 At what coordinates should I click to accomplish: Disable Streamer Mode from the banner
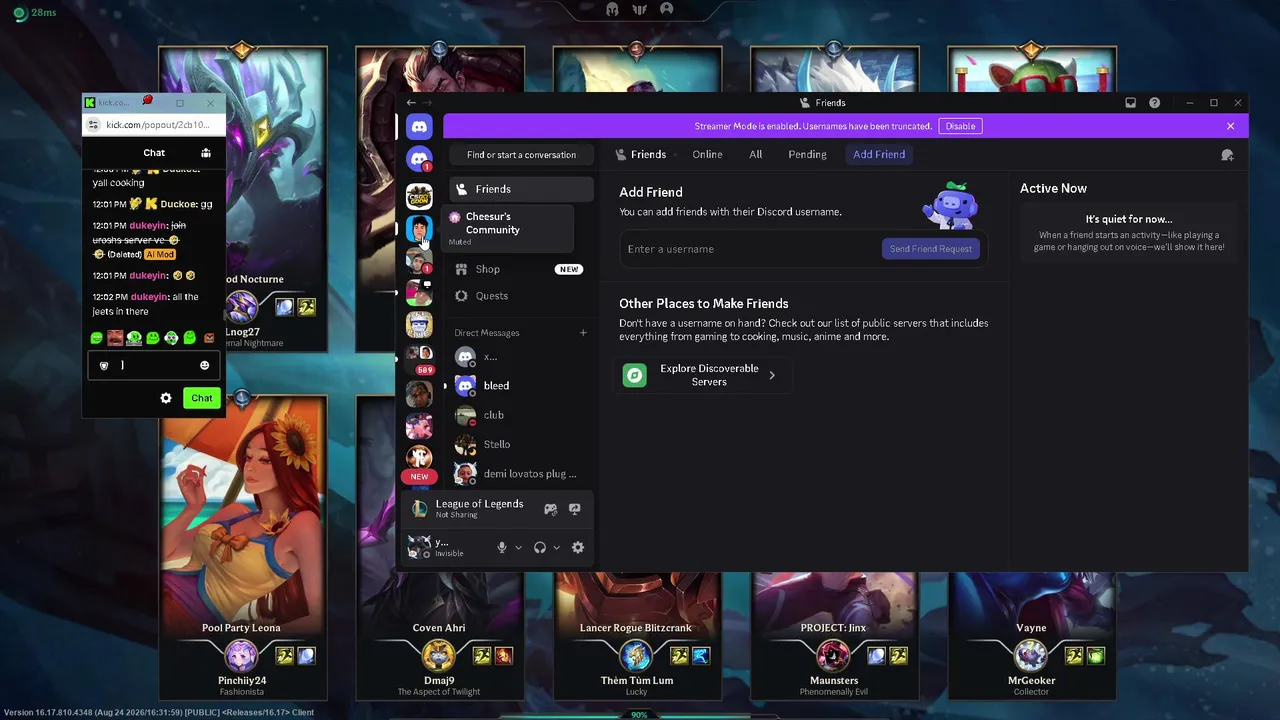(x=960, y=126)
